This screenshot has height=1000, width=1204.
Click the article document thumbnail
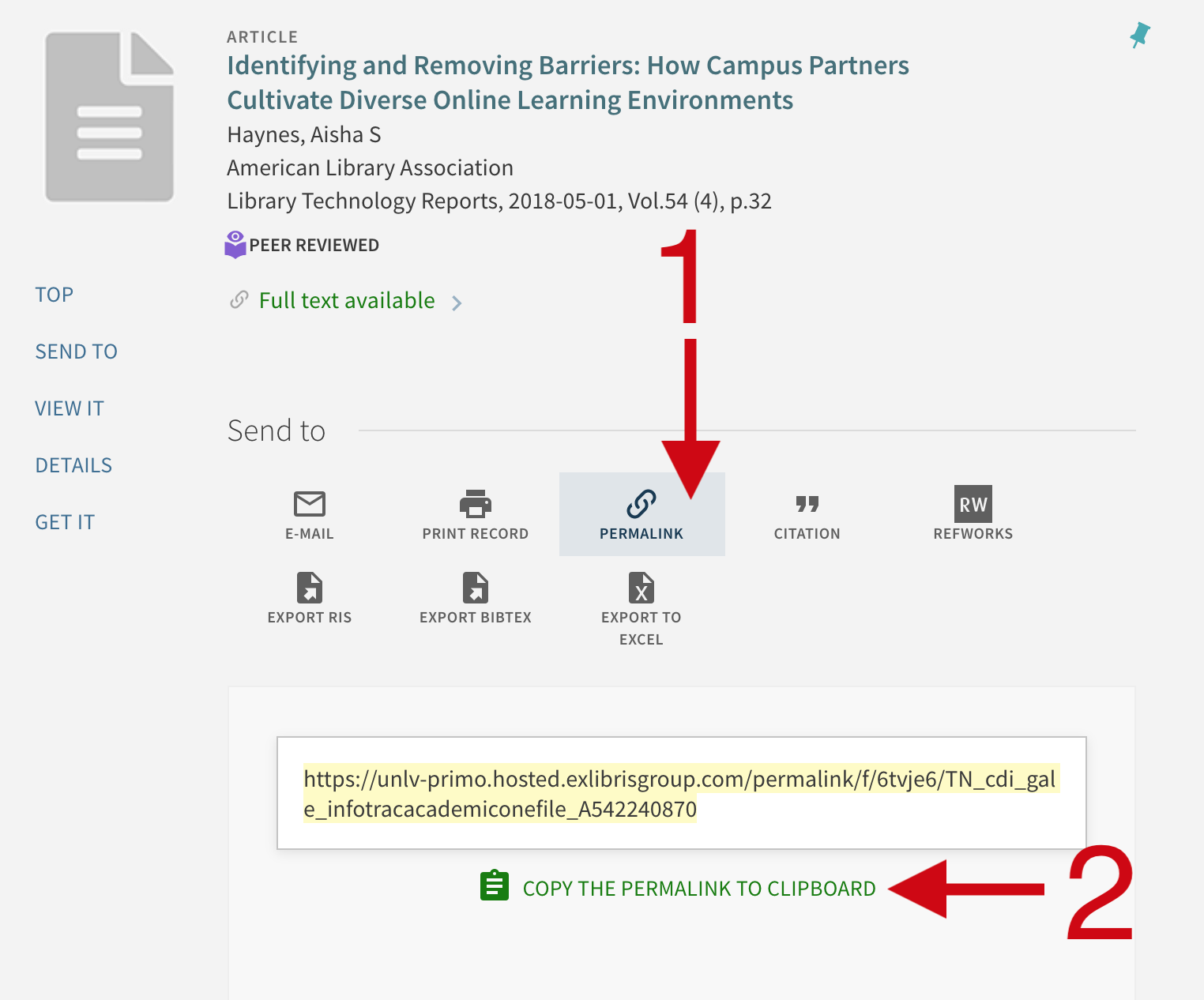(110, 117)
